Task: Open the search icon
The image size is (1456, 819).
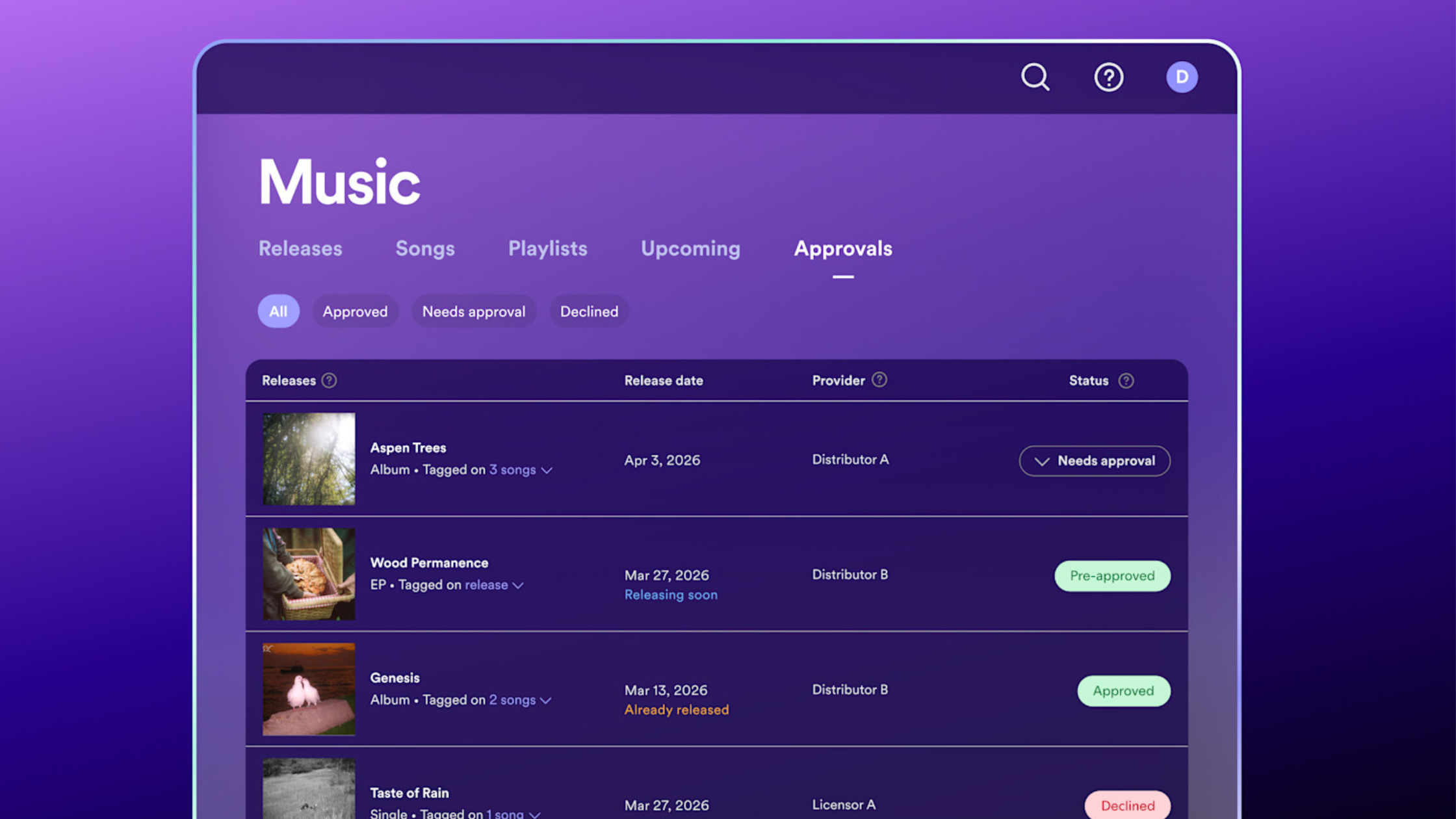Action: click(x=1035, y=77)
